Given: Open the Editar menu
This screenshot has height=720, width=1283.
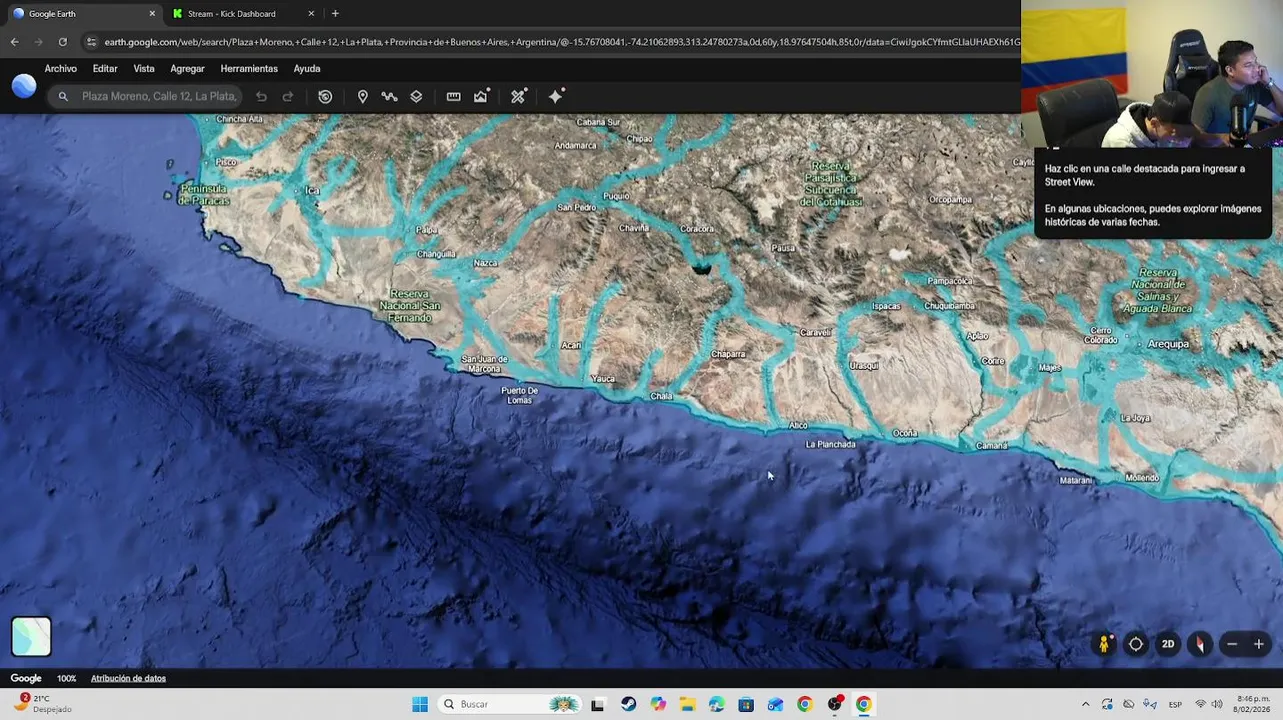Looking at the screenshot, I should tap(105, 69).
